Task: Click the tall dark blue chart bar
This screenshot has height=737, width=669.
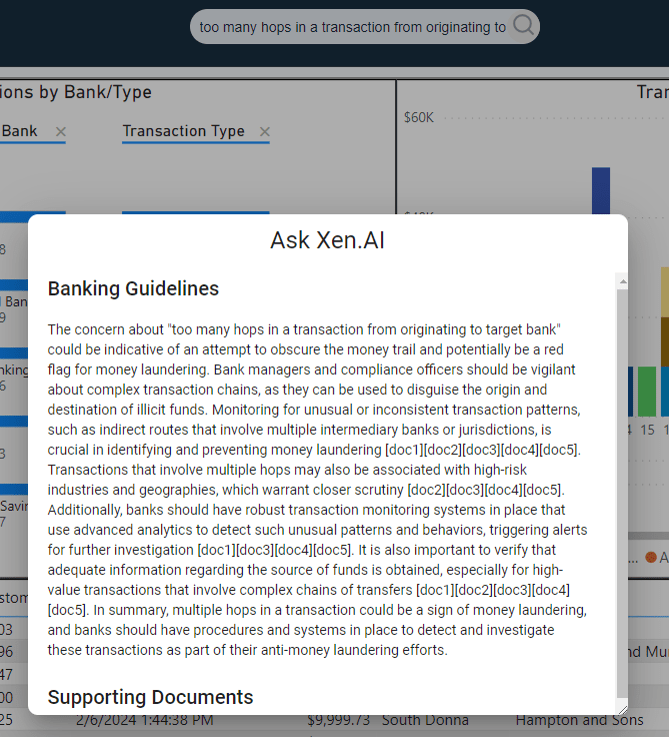Action: 601,191
